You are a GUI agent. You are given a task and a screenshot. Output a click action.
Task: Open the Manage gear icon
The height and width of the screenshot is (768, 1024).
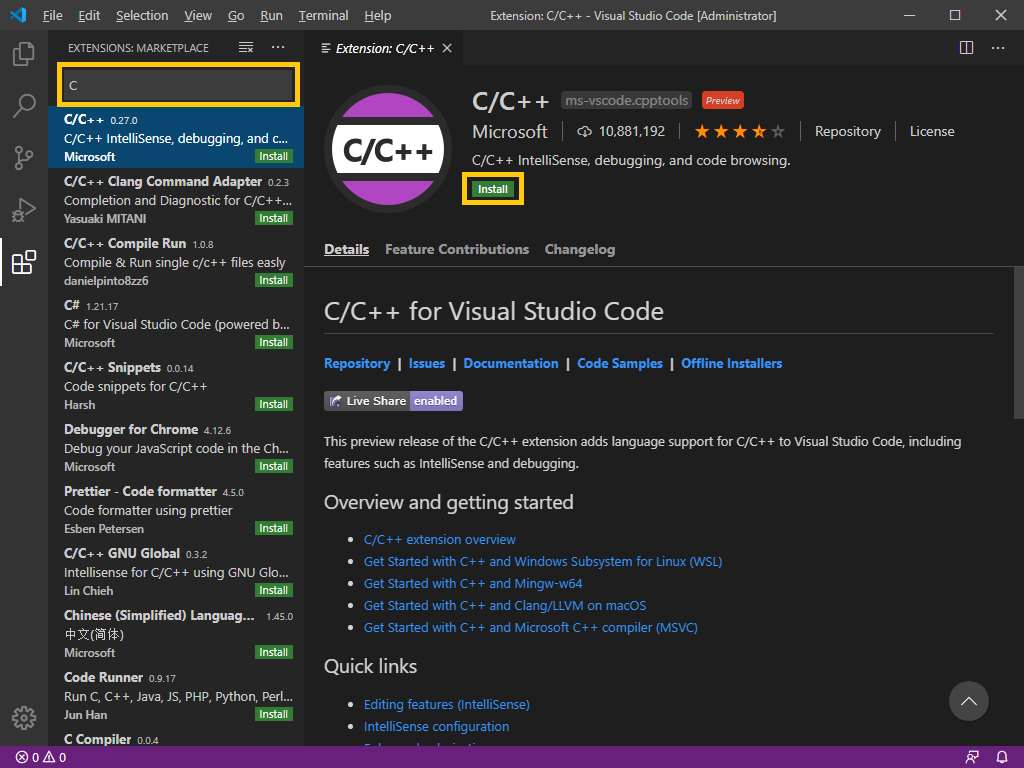click(x=24, y=718)
